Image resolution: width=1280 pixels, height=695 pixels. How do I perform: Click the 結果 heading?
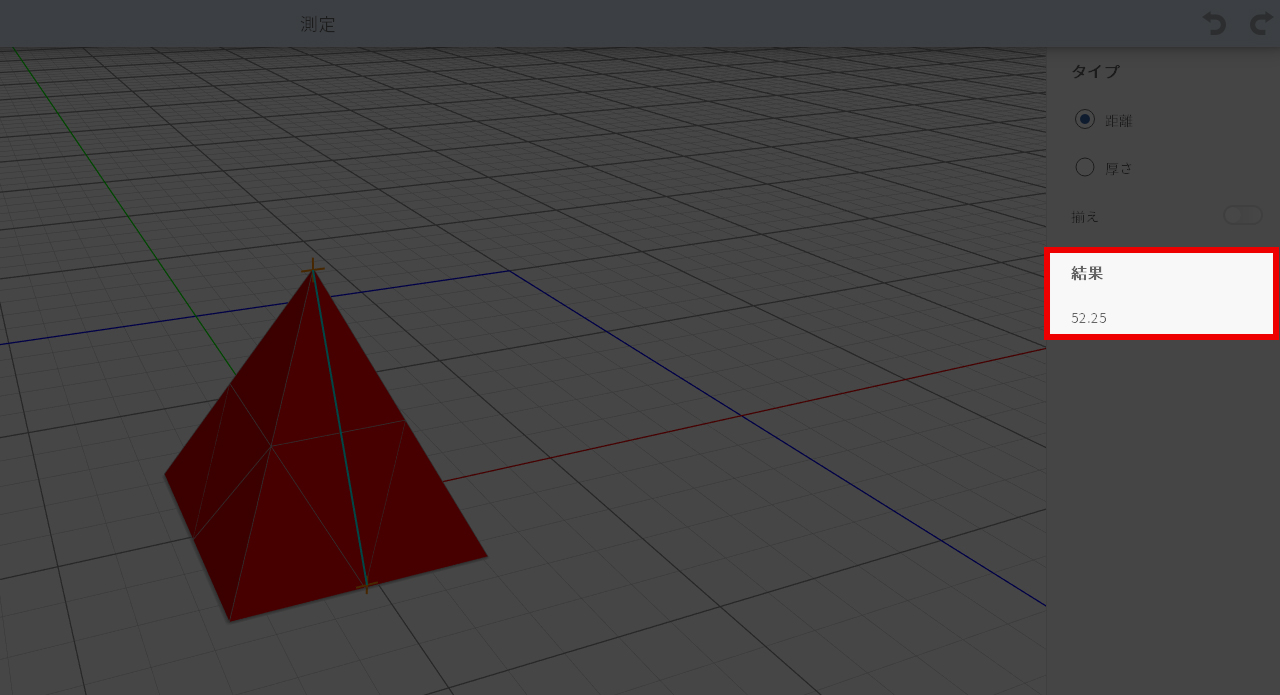point(1087,273)
